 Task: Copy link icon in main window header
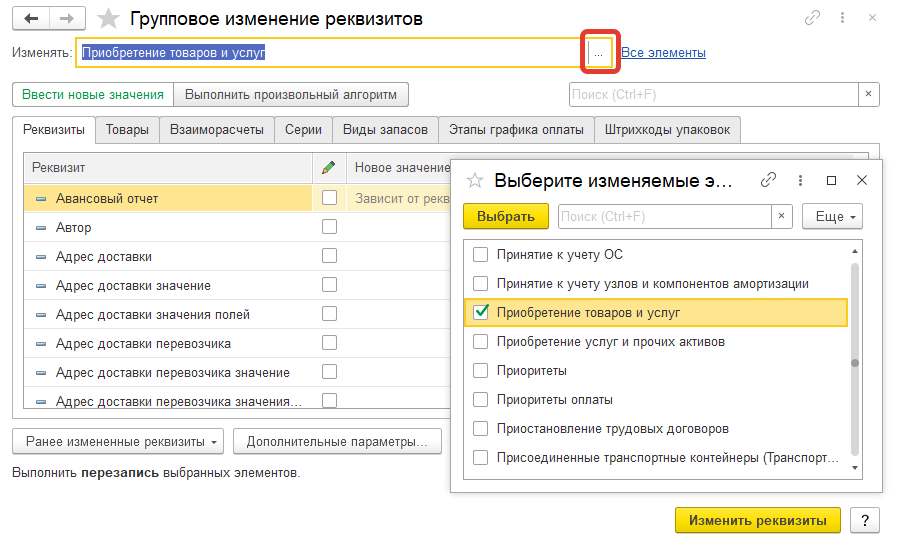click(x=812, y=19)
